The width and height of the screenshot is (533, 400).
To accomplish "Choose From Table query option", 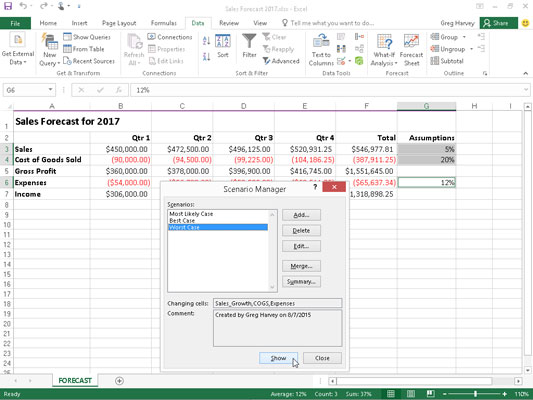I will tap(84, 49).
